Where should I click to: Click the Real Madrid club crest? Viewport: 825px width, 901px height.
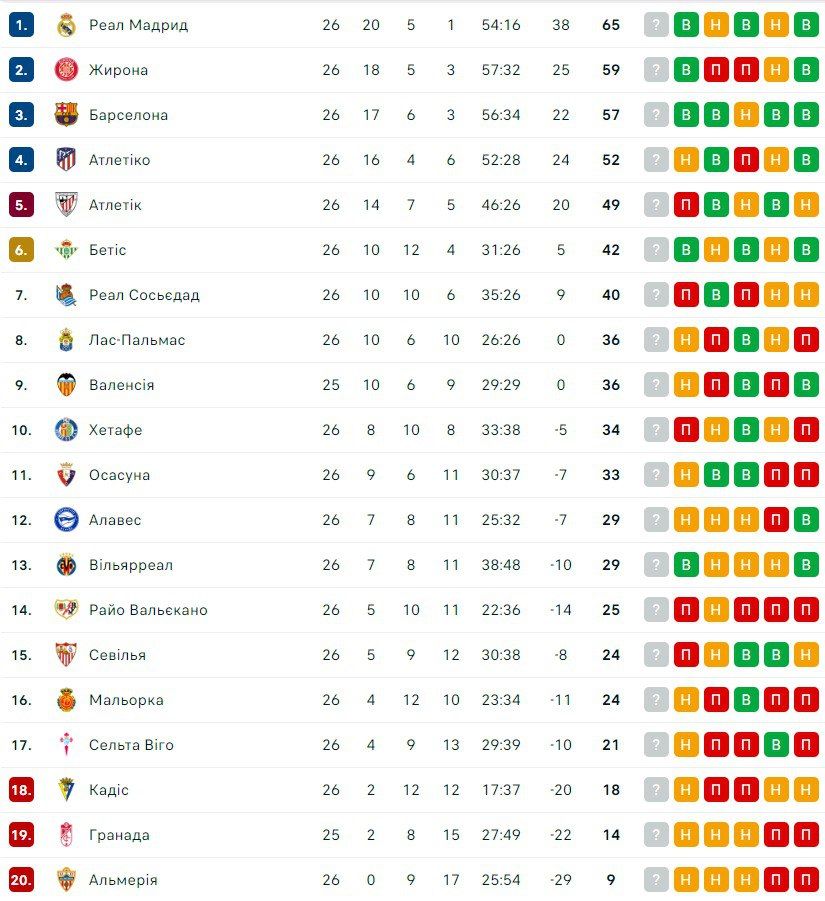coord(66,25)
